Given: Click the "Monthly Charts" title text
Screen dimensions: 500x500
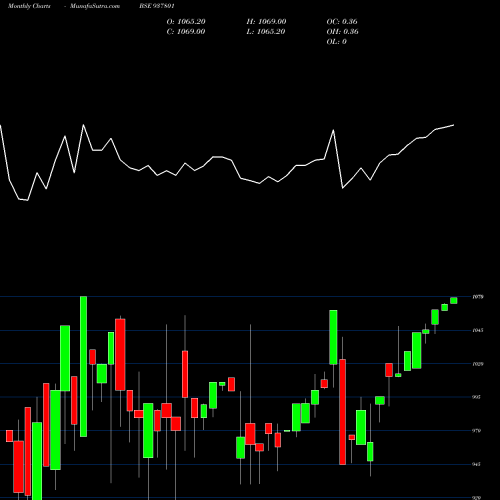Looking at the screenshot, I should (x=29, y=6).
